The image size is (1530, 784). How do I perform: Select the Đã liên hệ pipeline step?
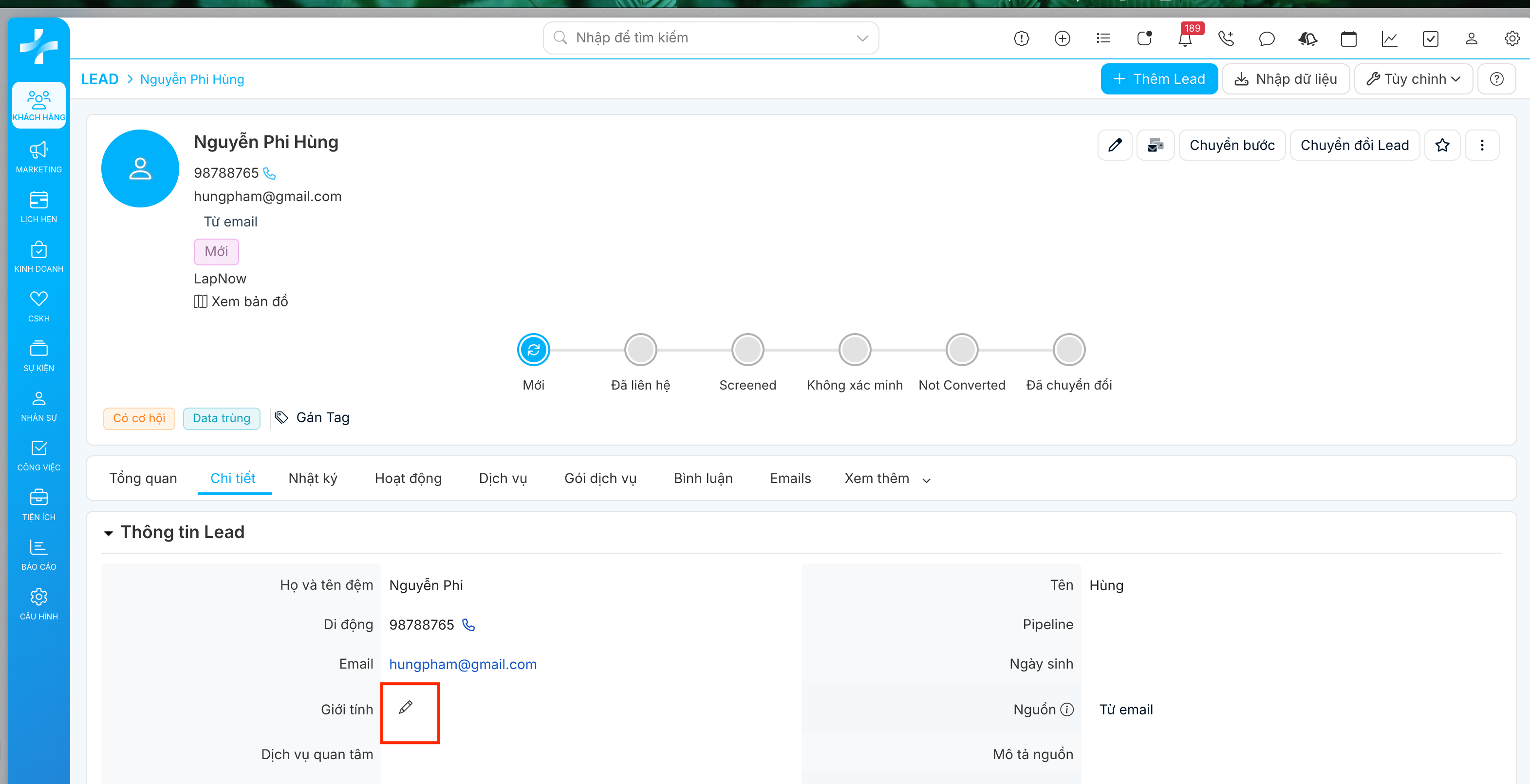640,350
